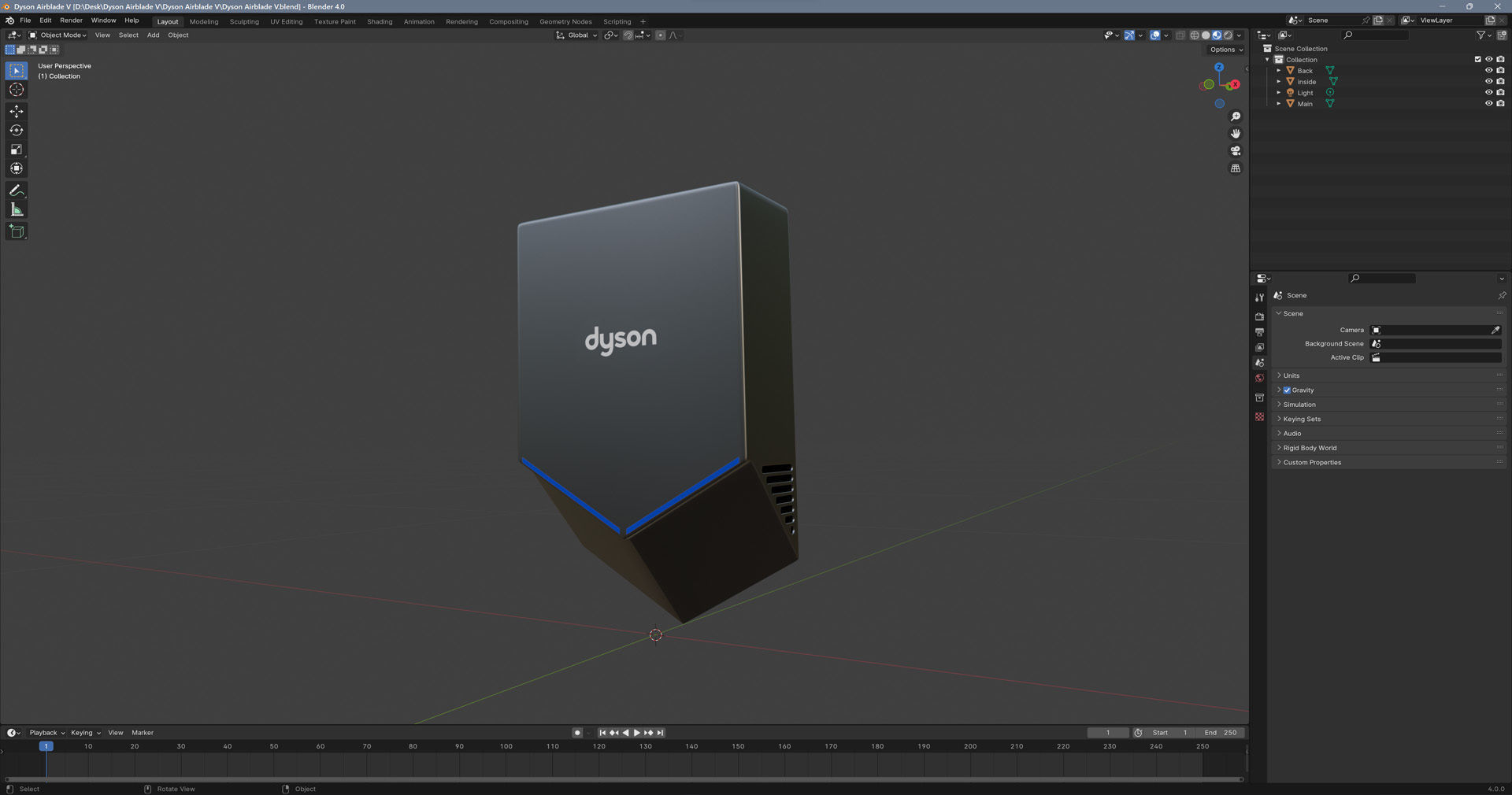Switch to the Geometry Nodes workspace tab
1512x795 pixels.
click(x=565, y=22)
